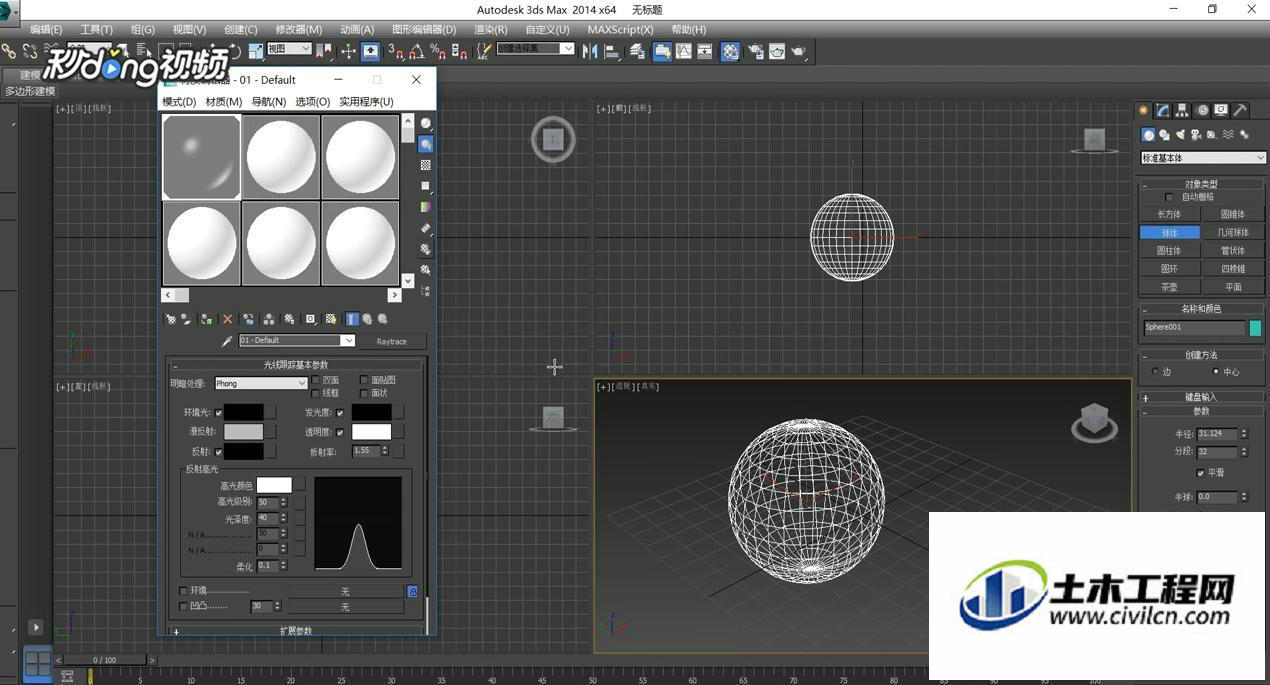Viewport: 1270px width, 685px height.
Task: Toggle the 反射 checkbox
Action: point(218,452)
